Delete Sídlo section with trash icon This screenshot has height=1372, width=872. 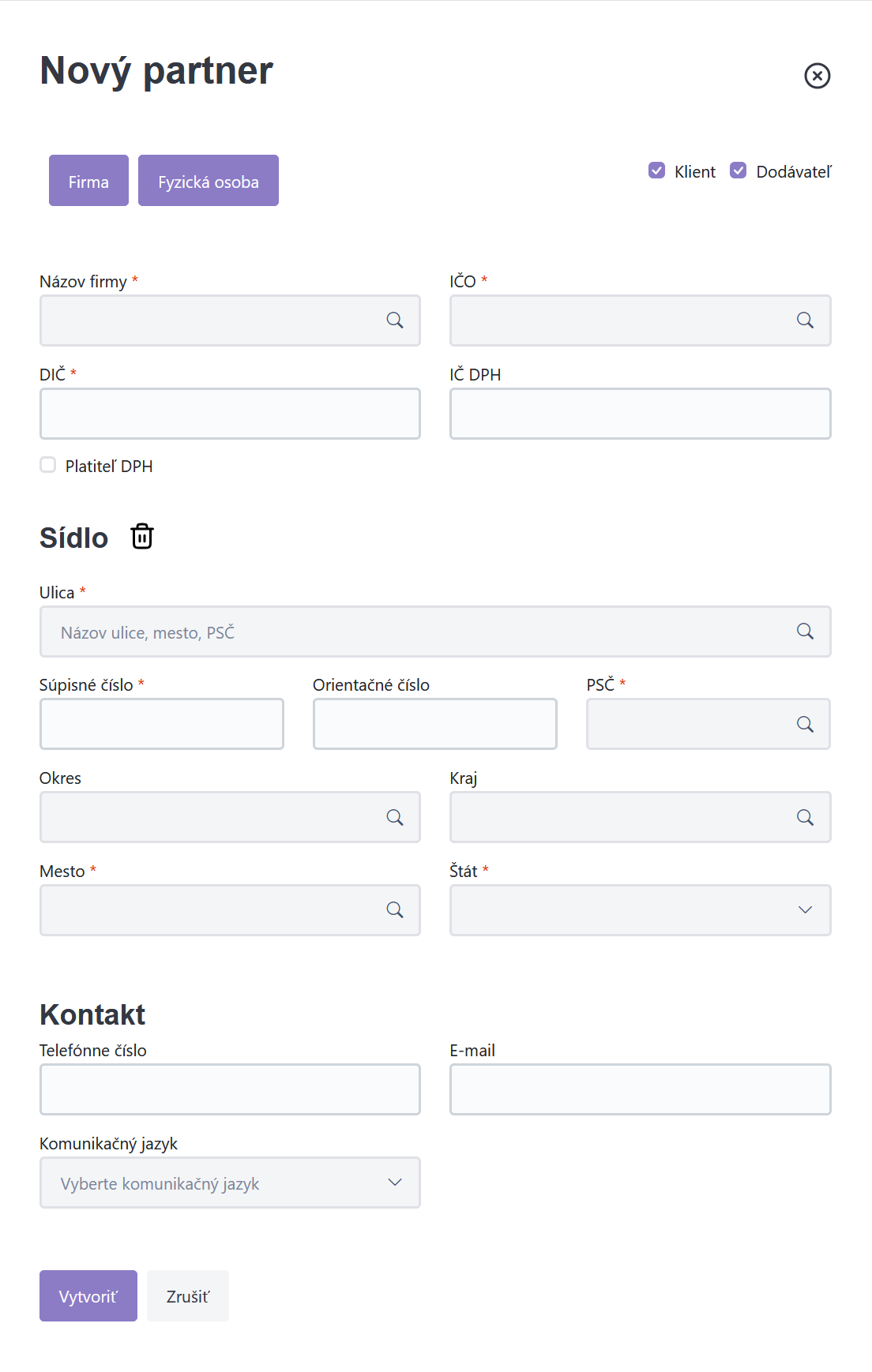coord(142,537)
